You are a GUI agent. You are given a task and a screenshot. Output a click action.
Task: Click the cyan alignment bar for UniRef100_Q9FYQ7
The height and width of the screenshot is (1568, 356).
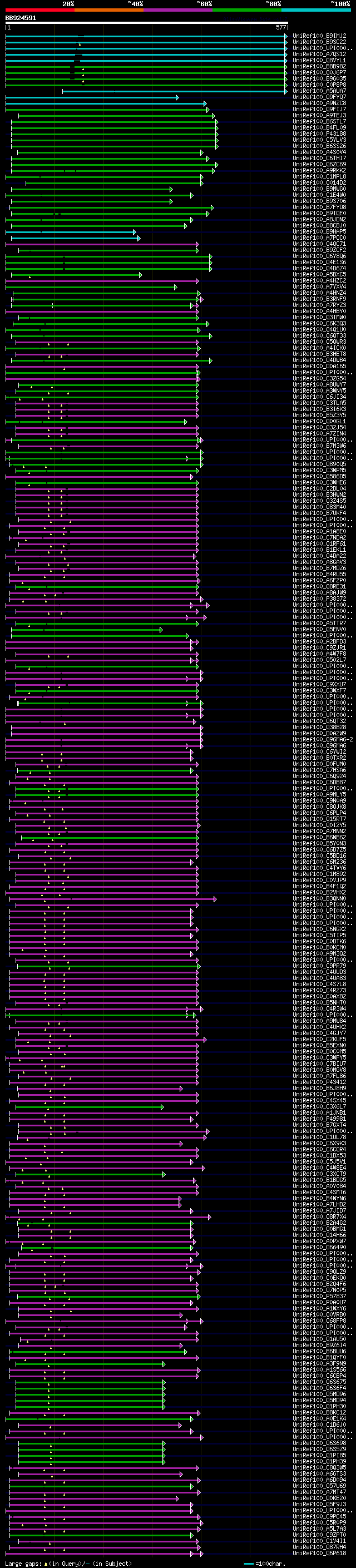(x=92, y=97)
